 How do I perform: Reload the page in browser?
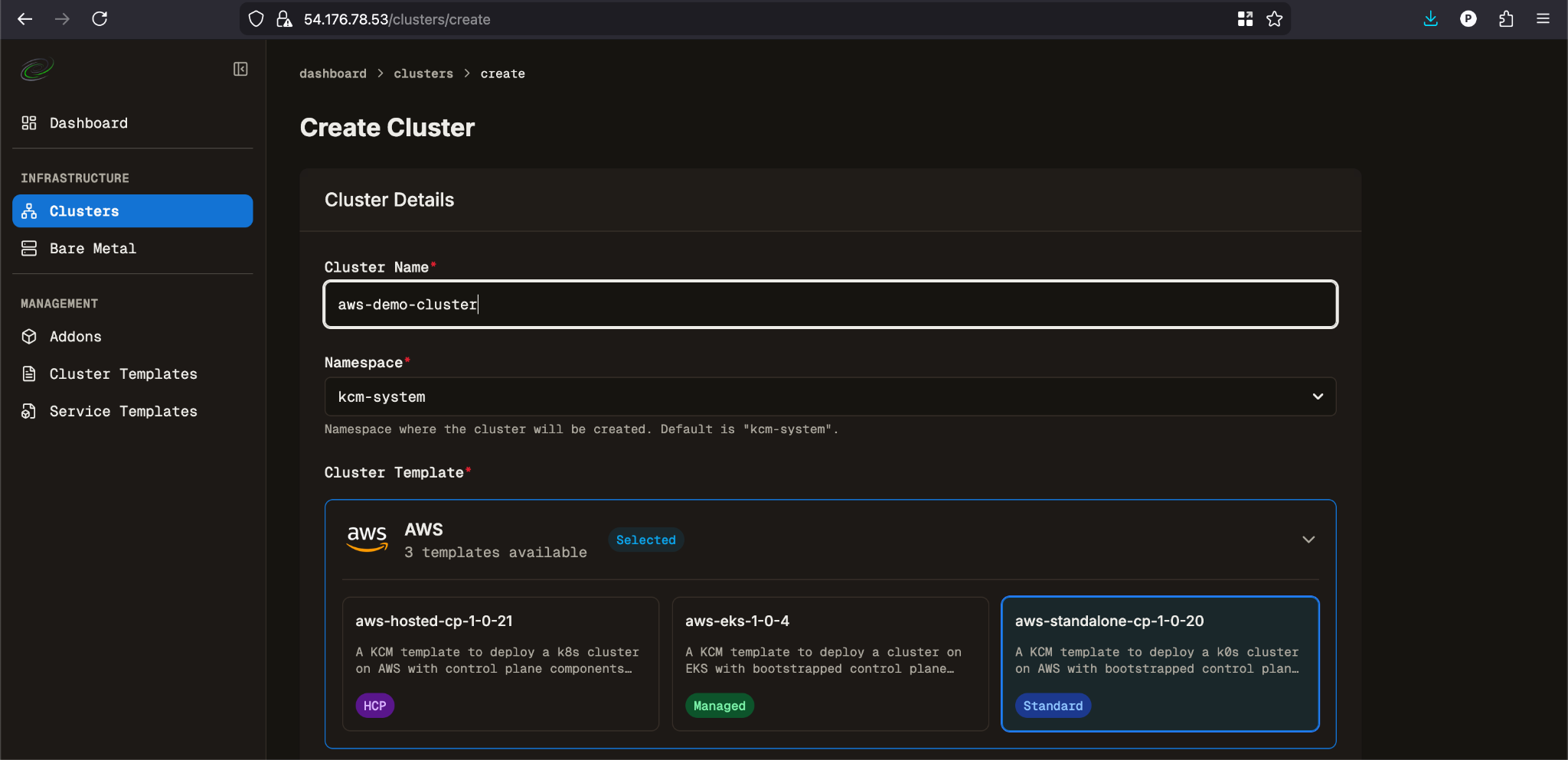coord(100,19)
